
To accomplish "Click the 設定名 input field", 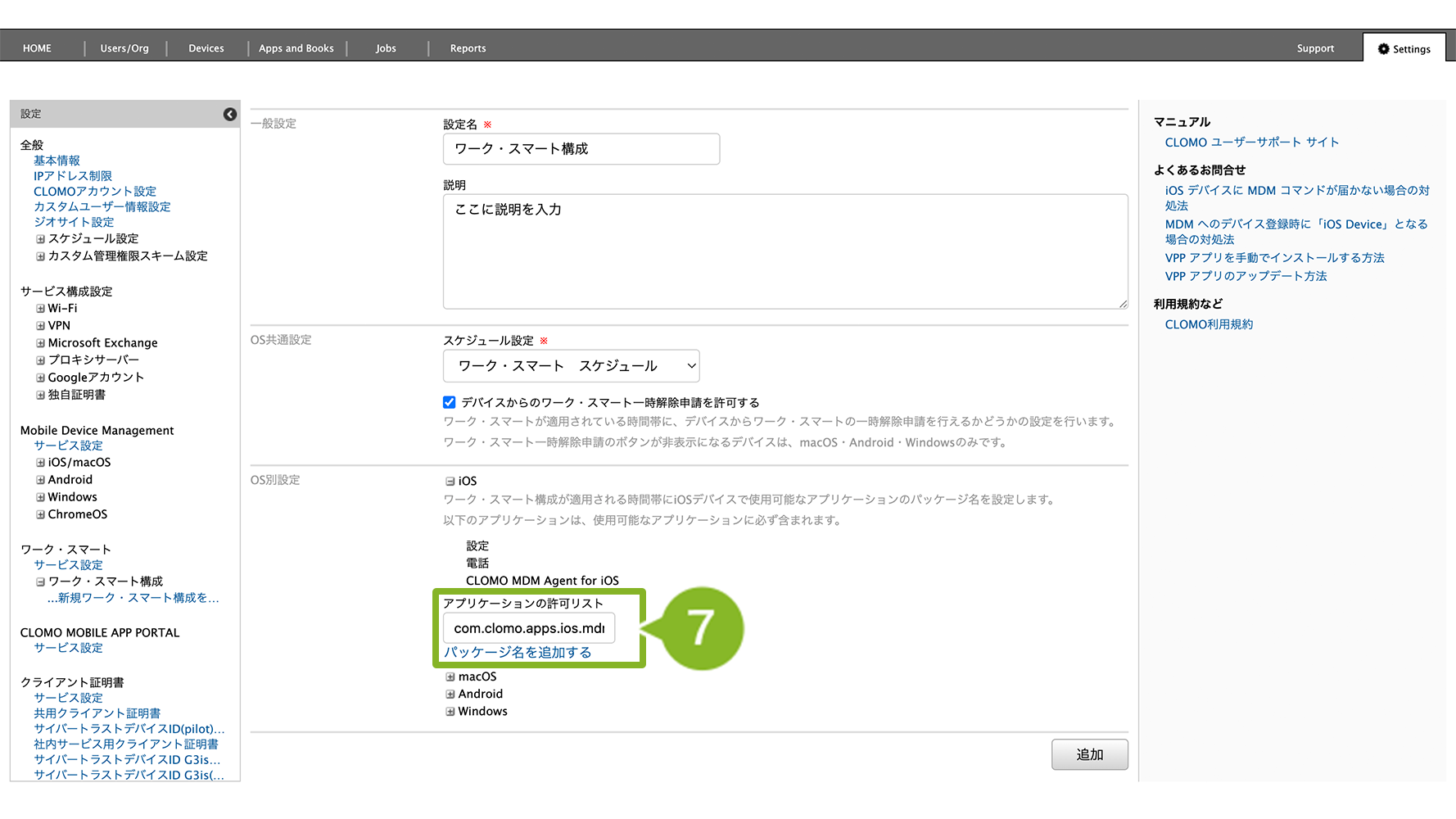I will 581,149.
